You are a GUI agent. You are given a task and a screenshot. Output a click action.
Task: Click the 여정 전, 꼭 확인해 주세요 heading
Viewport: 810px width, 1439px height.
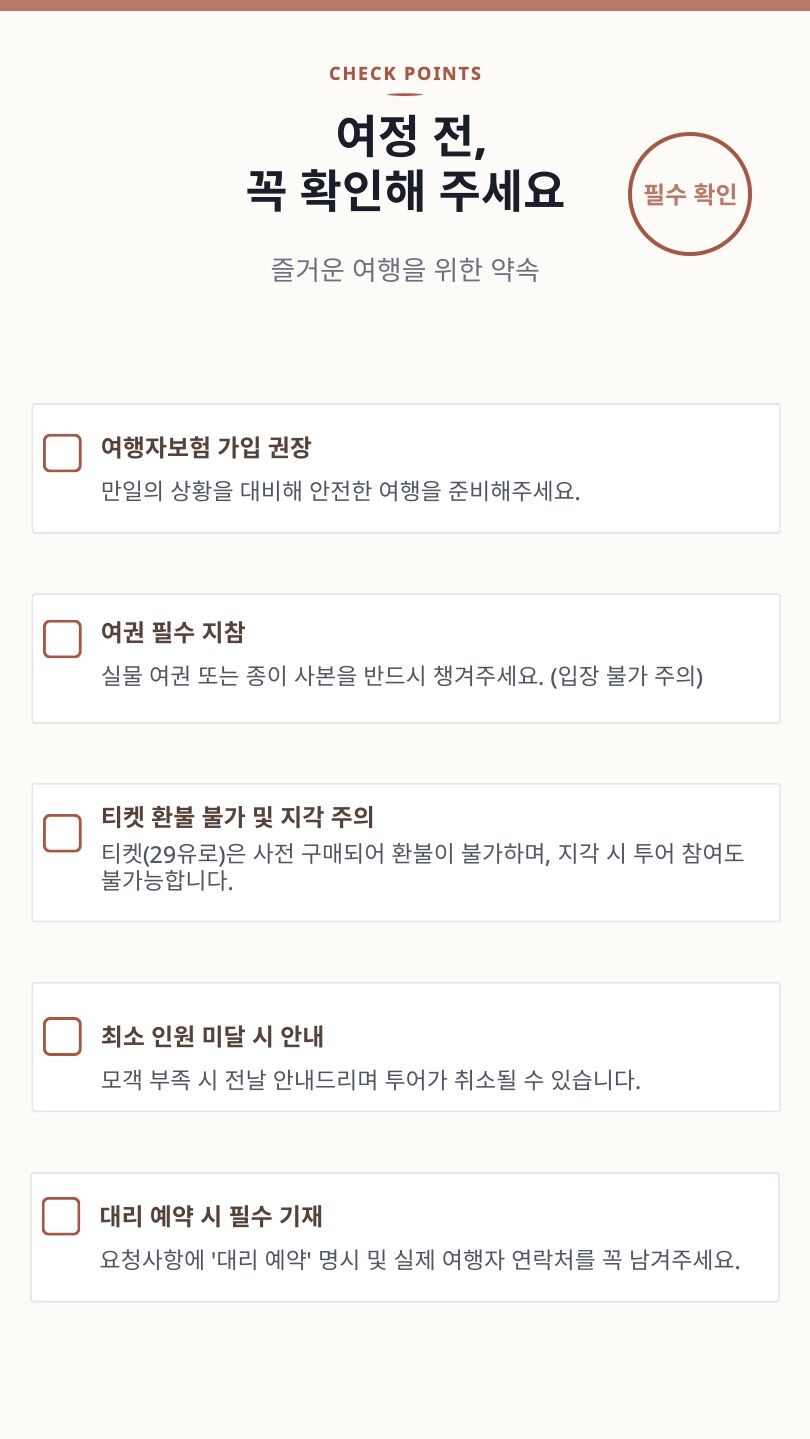click(405, 163)
